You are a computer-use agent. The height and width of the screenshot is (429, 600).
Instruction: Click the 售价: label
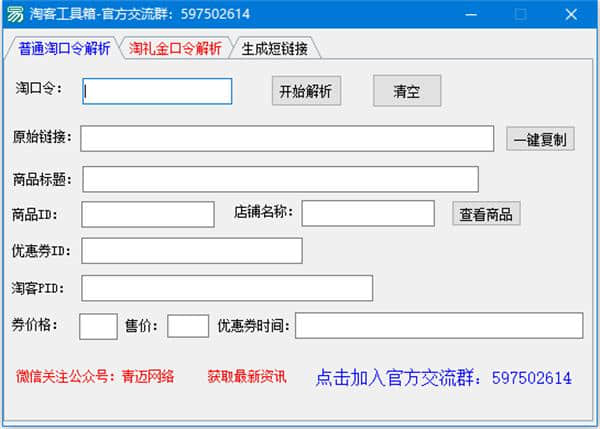141,326
